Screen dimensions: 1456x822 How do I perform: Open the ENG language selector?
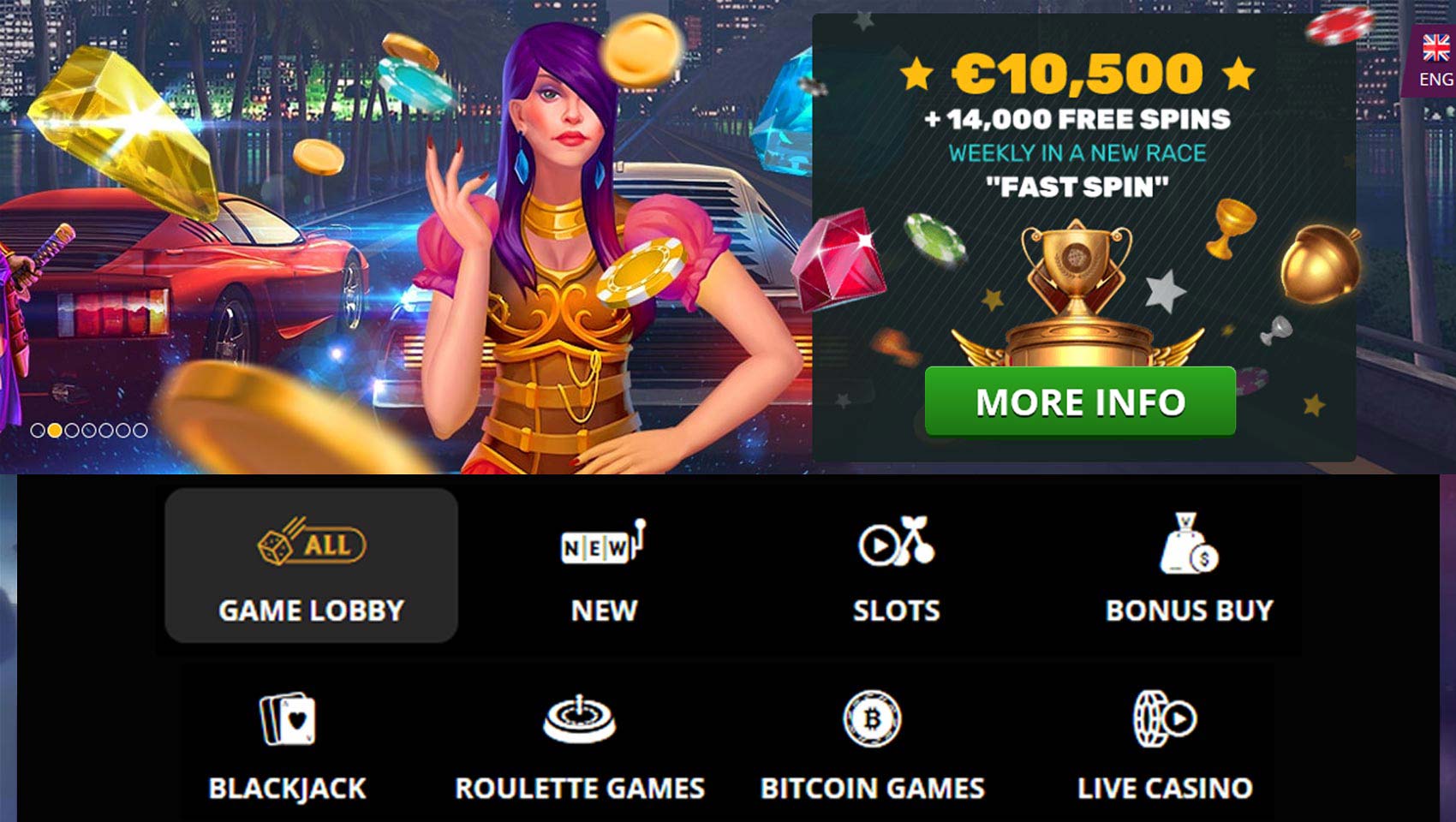pos(1436,79)
